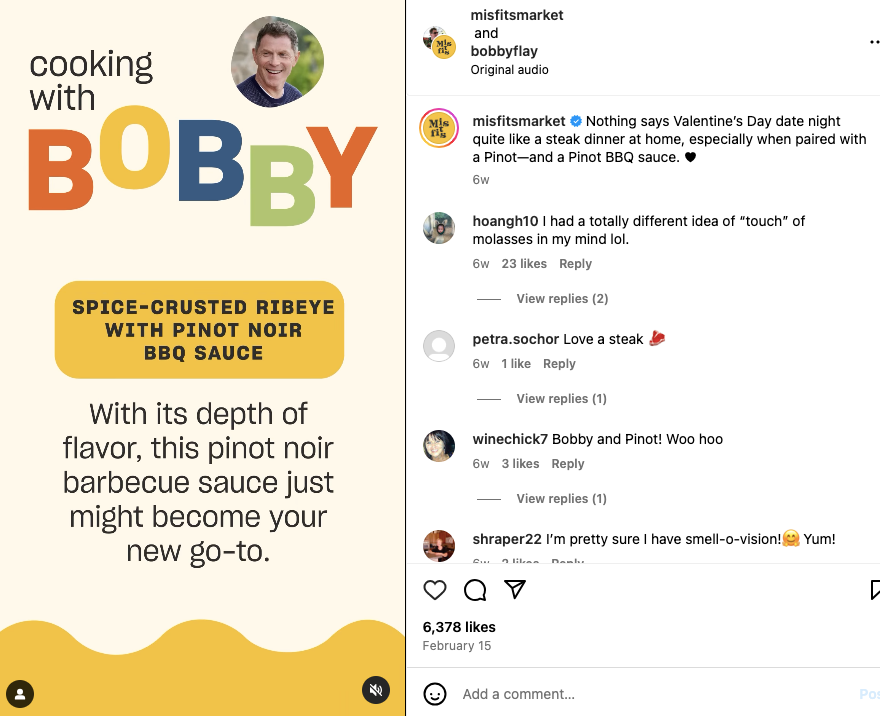
Task: Open shraper22's profile picture
Action: (439, 545)
